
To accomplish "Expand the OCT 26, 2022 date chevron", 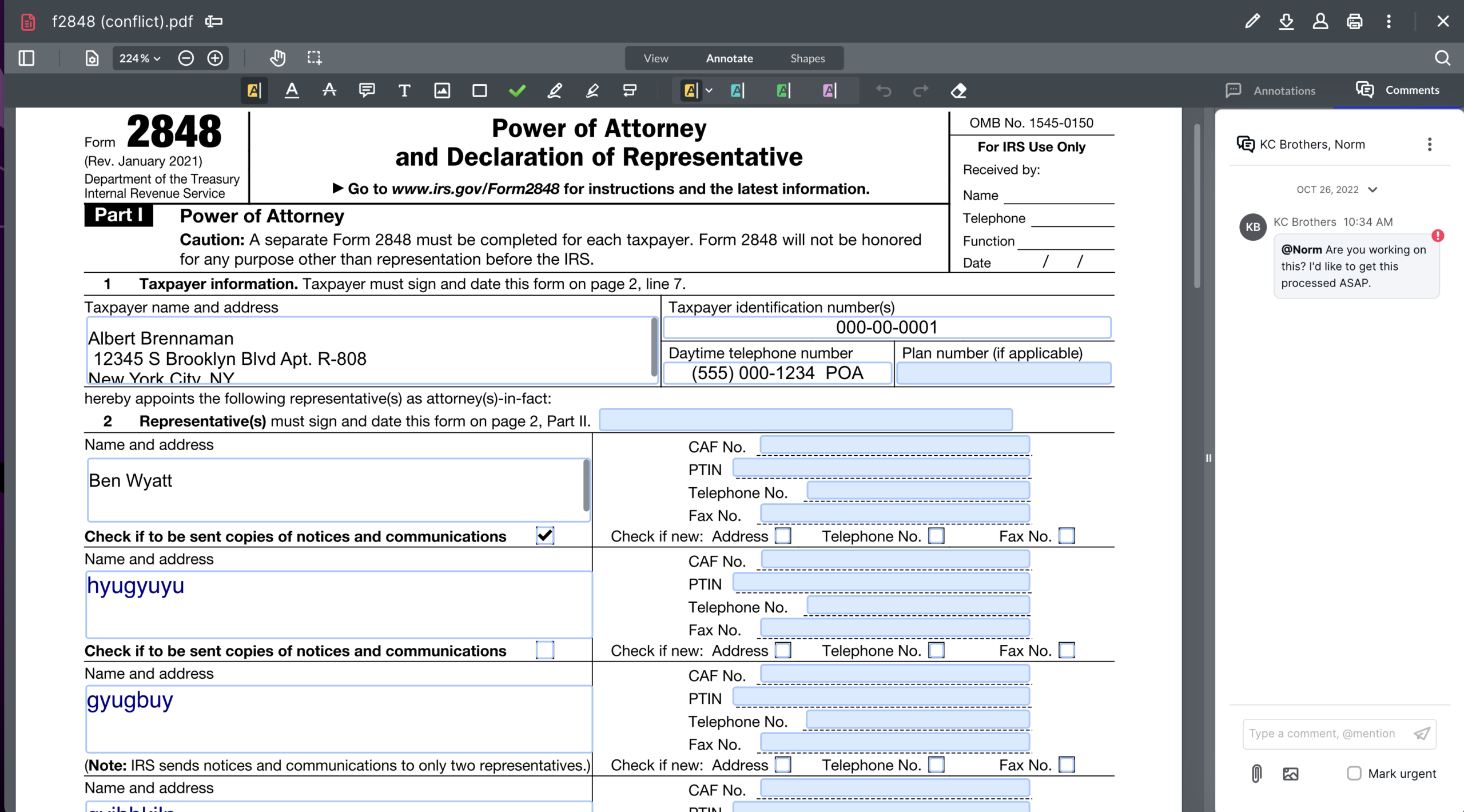I will click(x=1372, y=190).
